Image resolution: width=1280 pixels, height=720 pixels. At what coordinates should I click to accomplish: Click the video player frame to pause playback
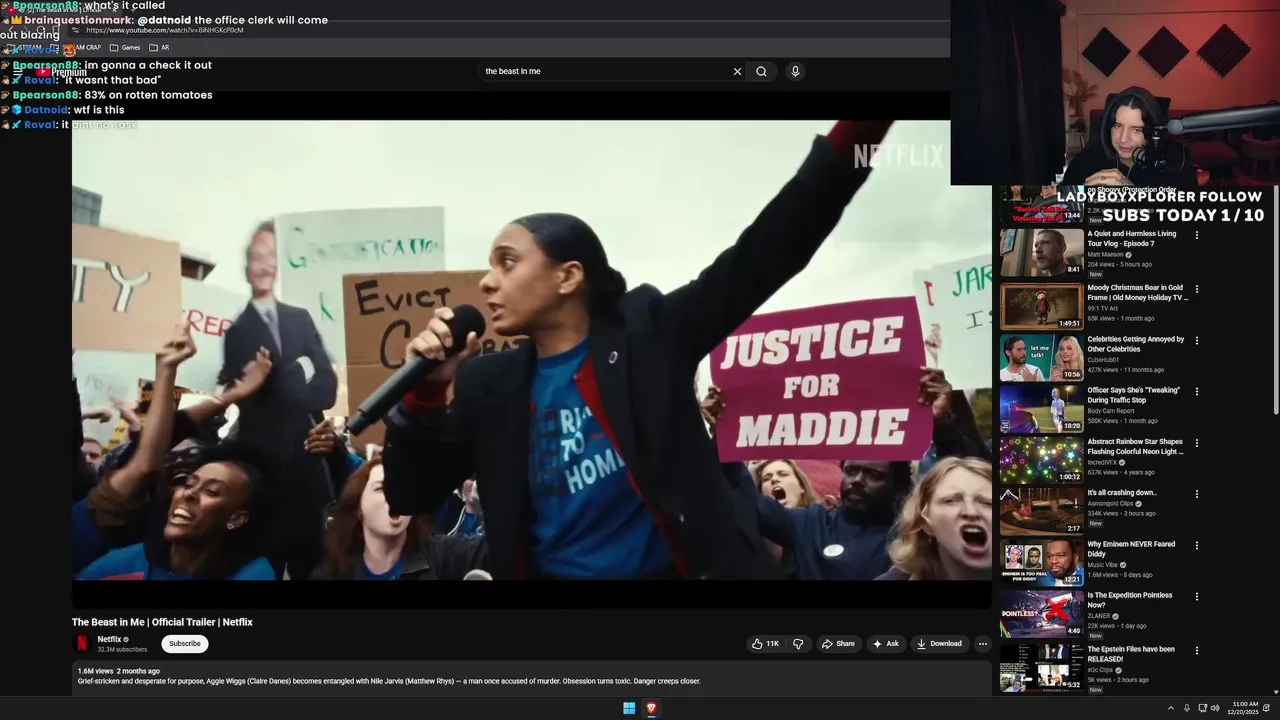pos(531,350)
